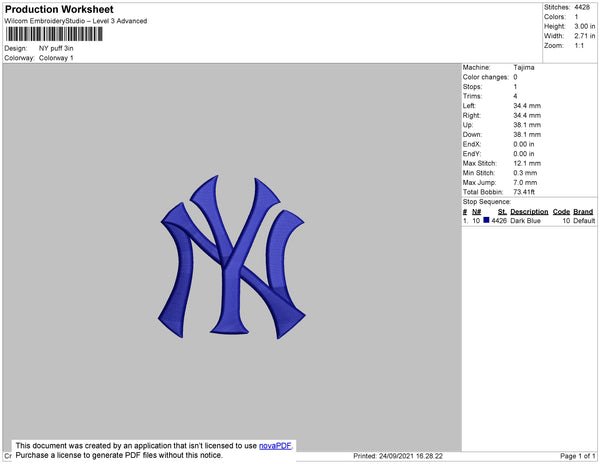
Task: Click the novaPDF hyperlink
Action: (275, 446)
